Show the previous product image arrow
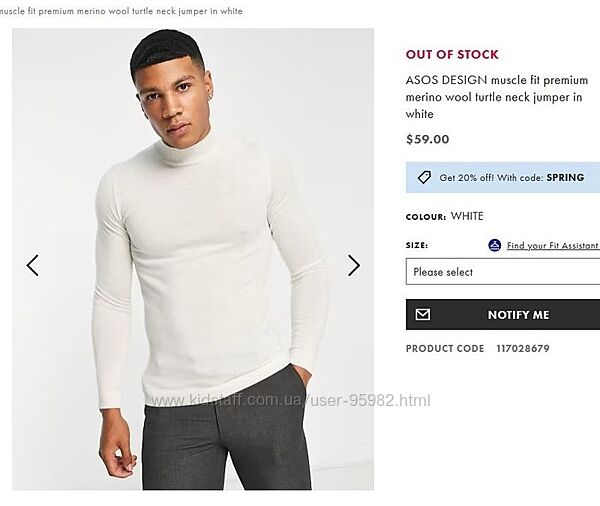This screenshot has width=600, height=506. click(32, 265)
